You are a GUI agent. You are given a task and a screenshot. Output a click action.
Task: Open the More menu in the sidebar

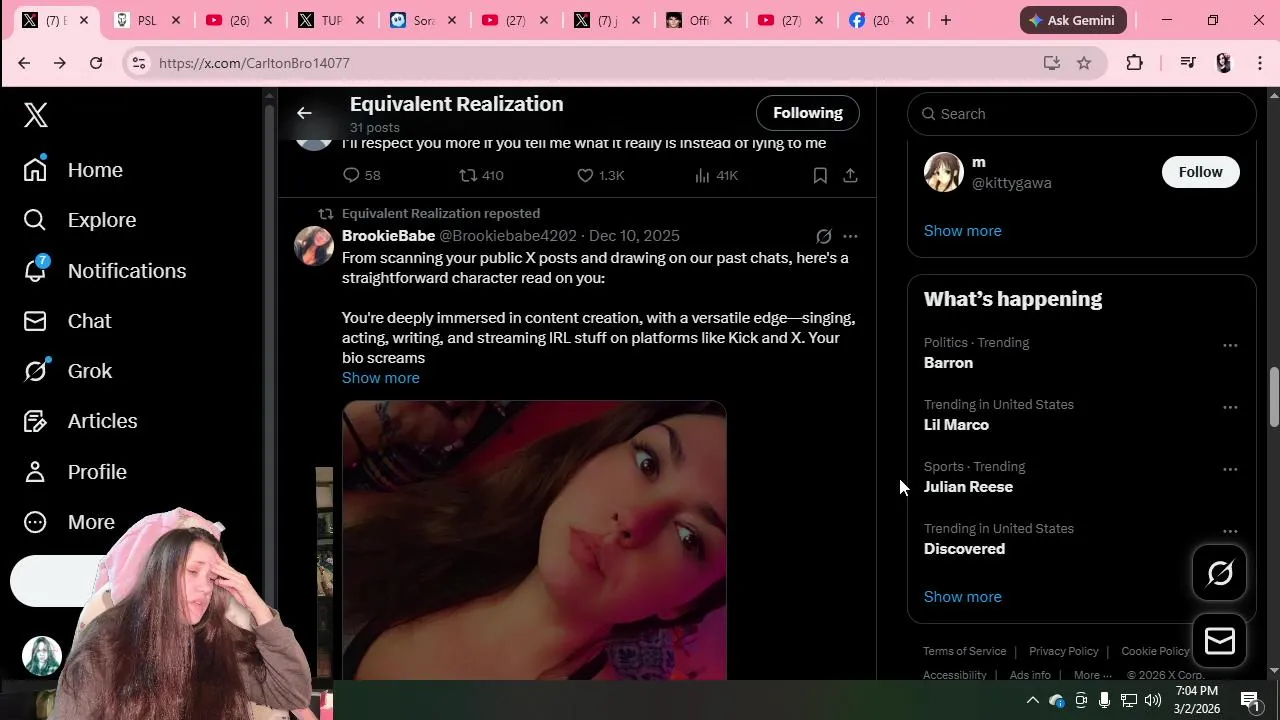coord(69,522)
